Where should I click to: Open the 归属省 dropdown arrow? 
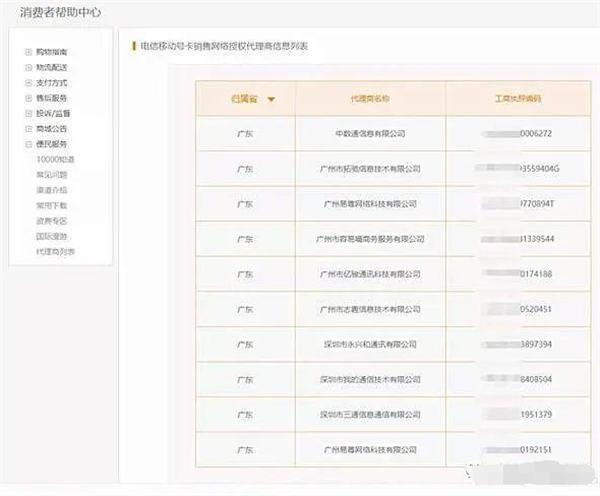271,100
